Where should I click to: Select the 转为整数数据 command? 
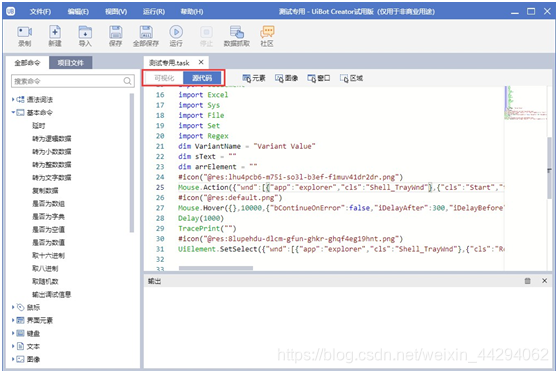tap(52, 164)
